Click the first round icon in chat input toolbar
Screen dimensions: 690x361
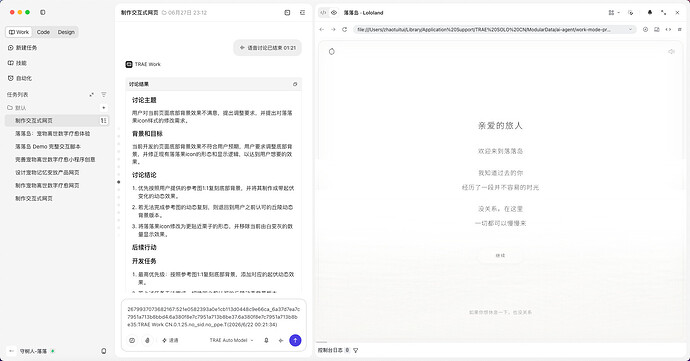click(132, 340)
